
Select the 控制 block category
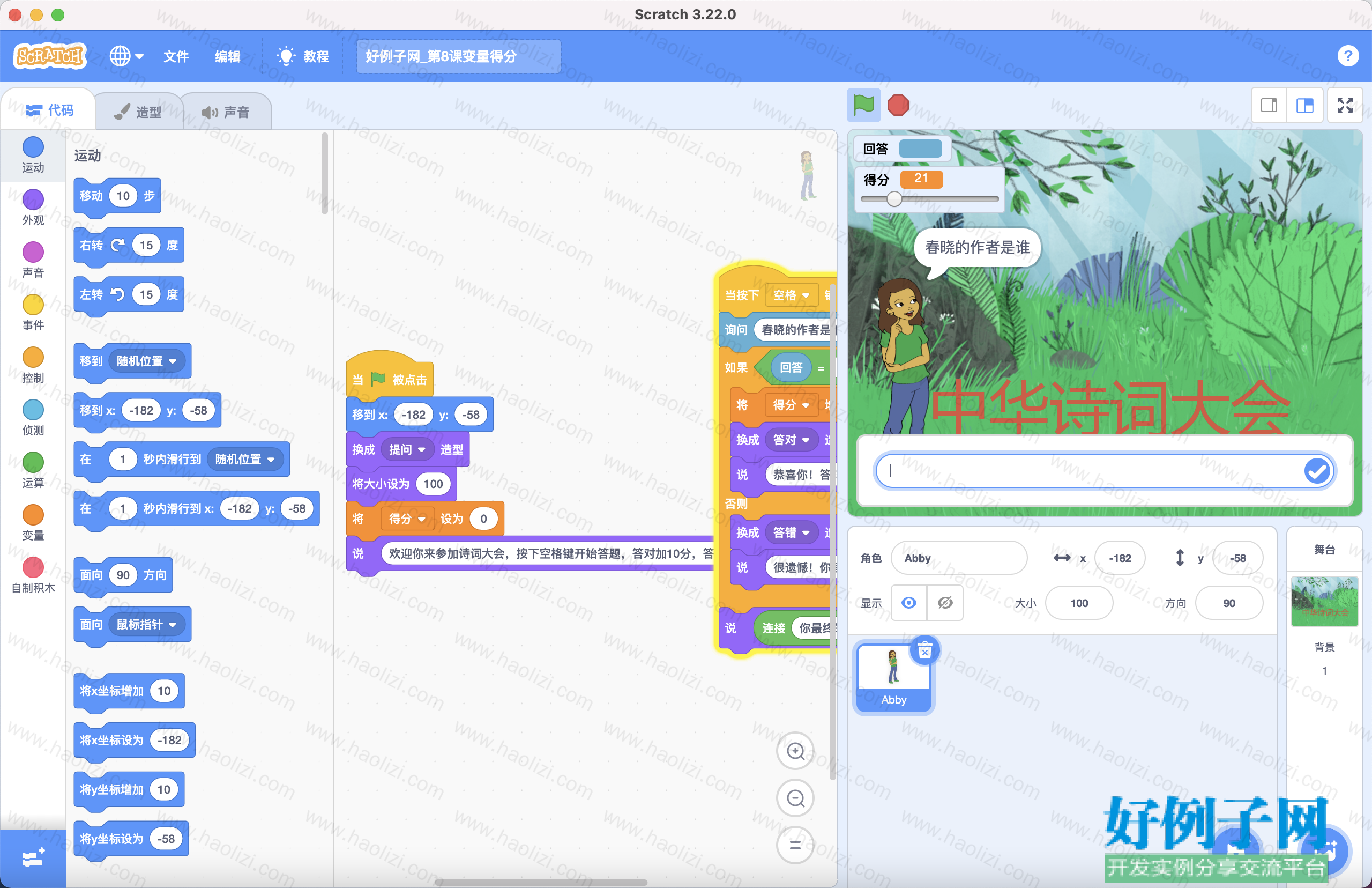coord(33,365)
